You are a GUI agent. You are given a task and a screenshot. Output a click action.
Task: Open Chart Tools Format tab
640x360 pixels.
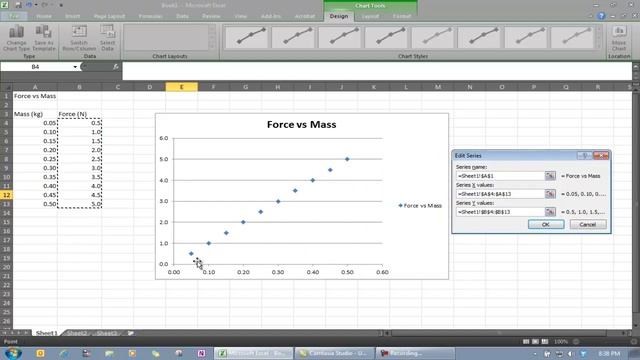[402, 16]
